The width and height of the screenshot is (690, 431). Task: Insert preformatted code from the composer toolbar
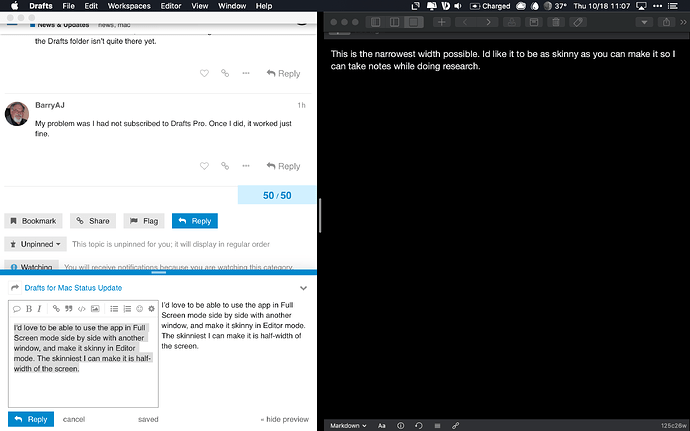point(81,309)
